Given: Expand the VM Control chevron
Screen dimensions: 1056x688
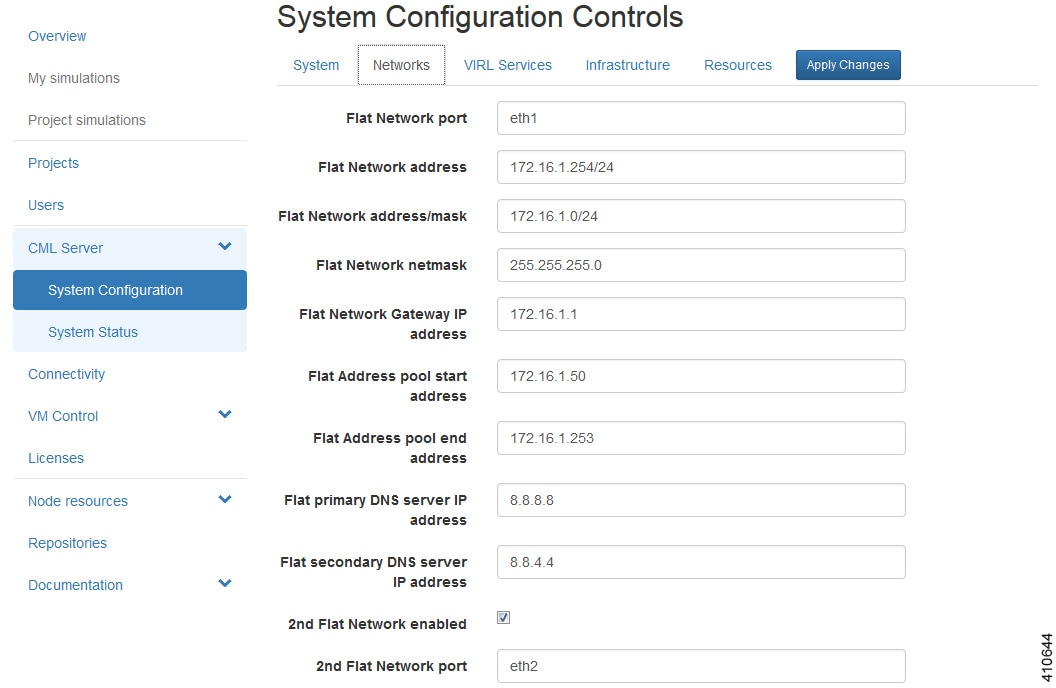Looking at the screenshot, I should [x=225, y=415].
